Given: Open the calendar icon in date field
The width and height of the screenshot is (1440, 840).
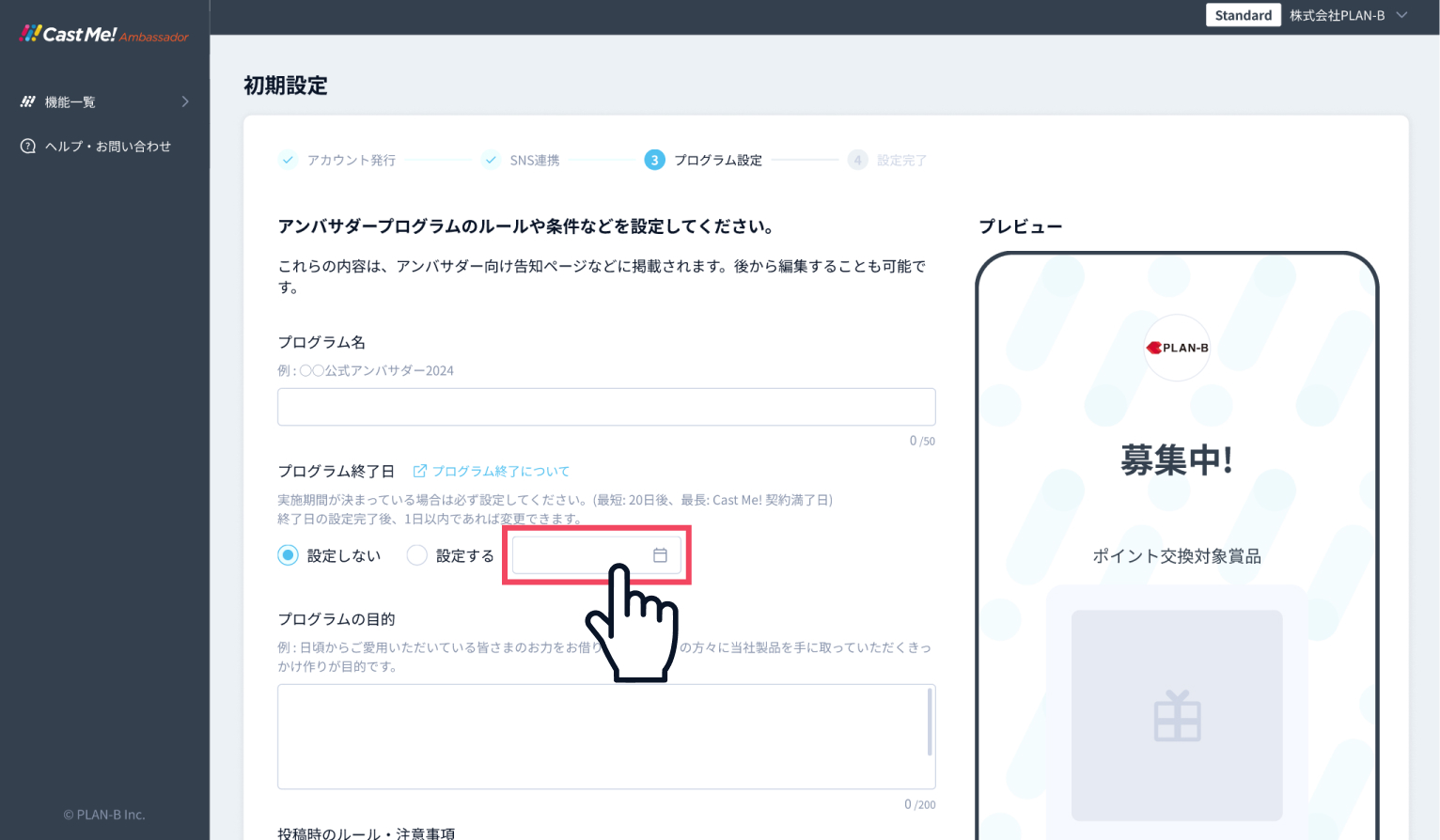Looking at the screenshot, I should 660,555.
